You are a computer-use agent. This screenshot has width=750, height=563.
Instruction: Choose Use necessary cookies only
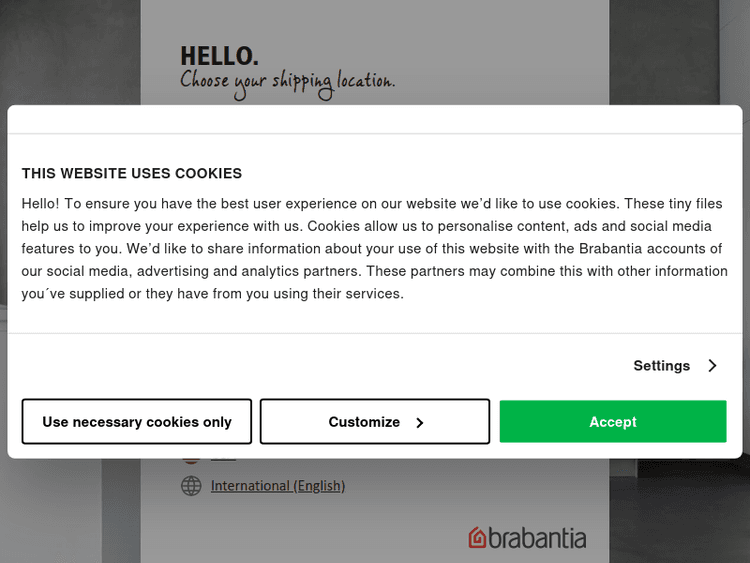137,422
